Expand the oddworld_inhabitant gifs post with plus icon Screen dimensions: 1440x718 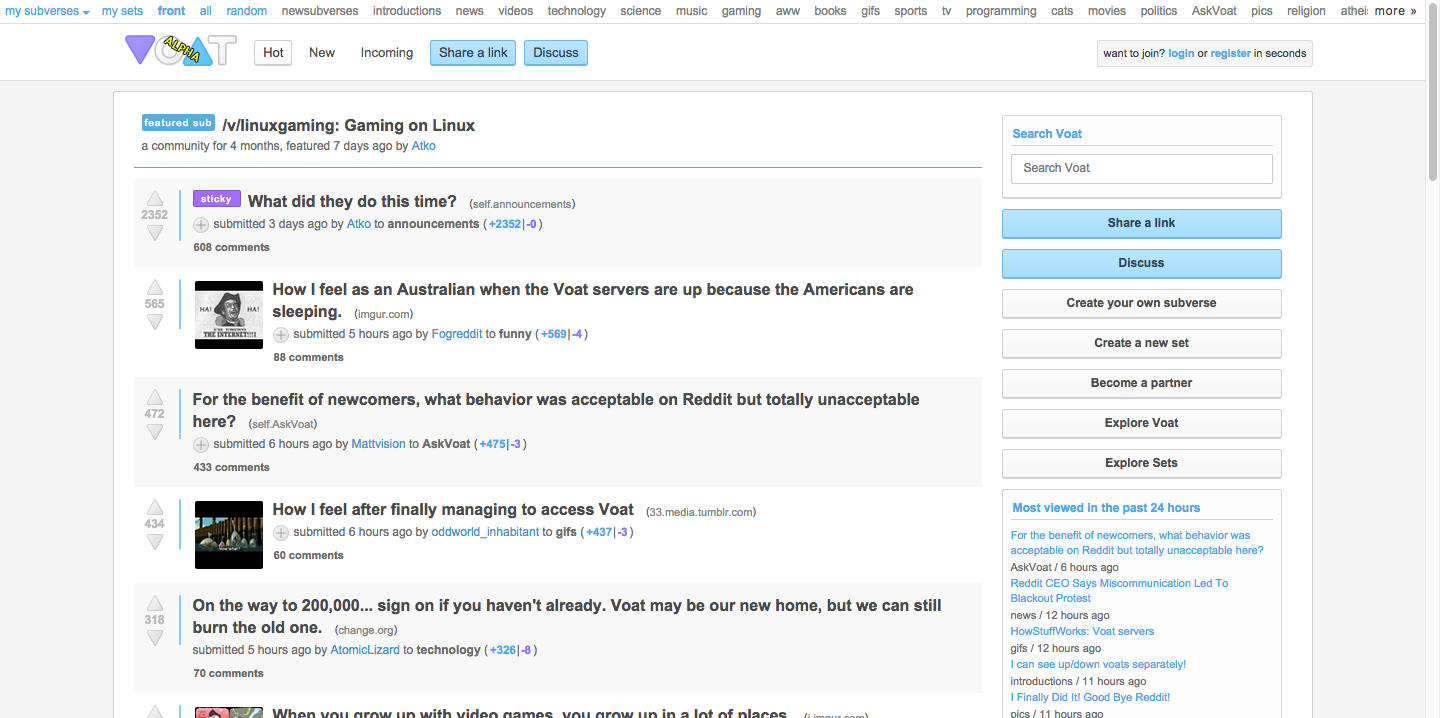[x=281, y=533]
